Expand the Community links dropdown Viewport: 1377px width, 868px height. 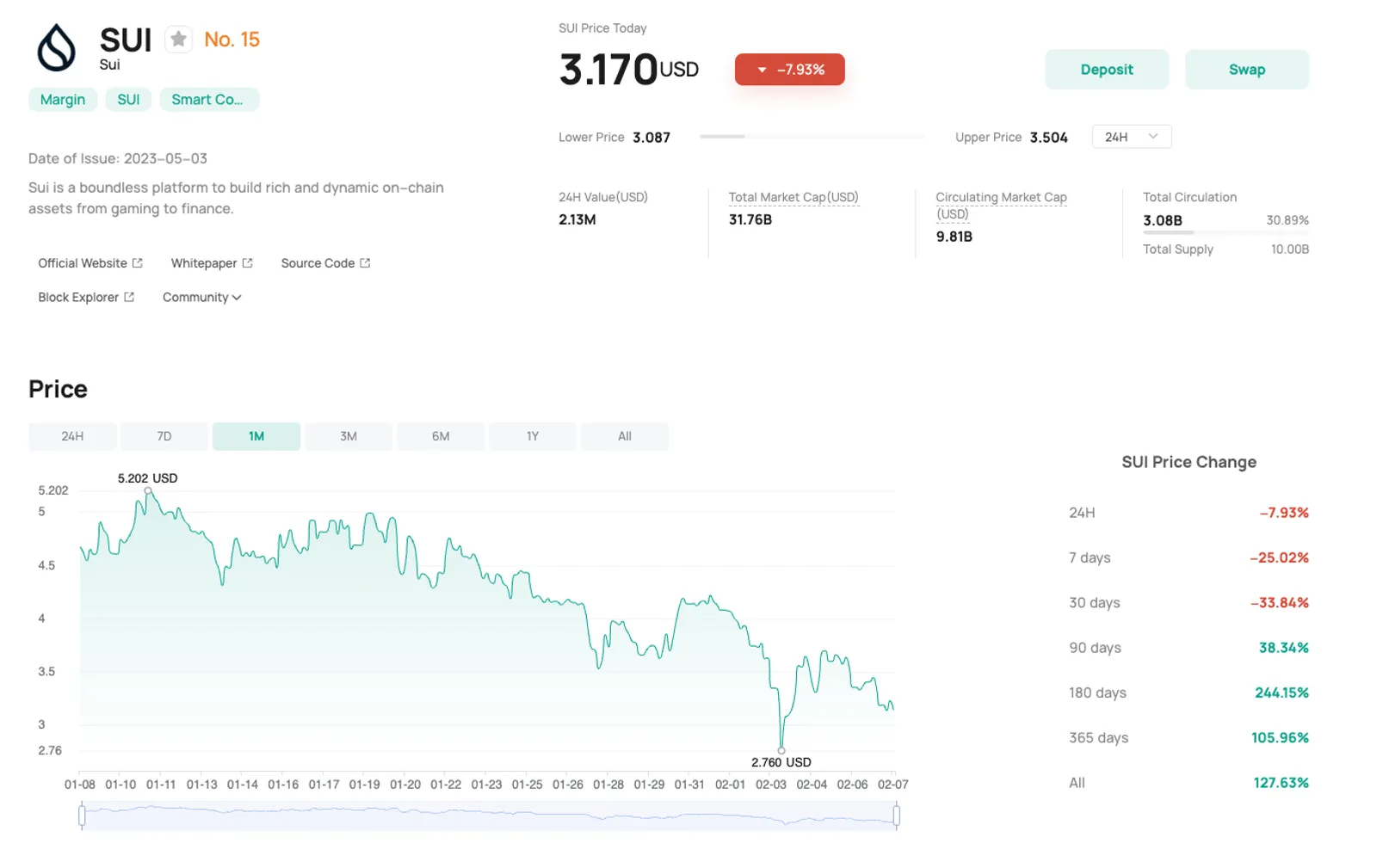coord(202,298)
